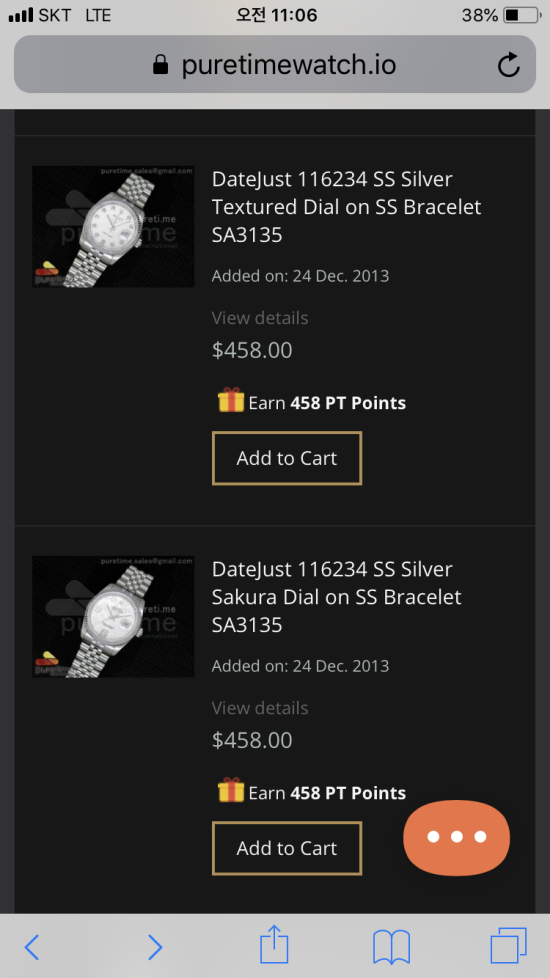Open the bookmarks book icon
Viewport: 550px width, 978px height.
[x=391, y=947]
